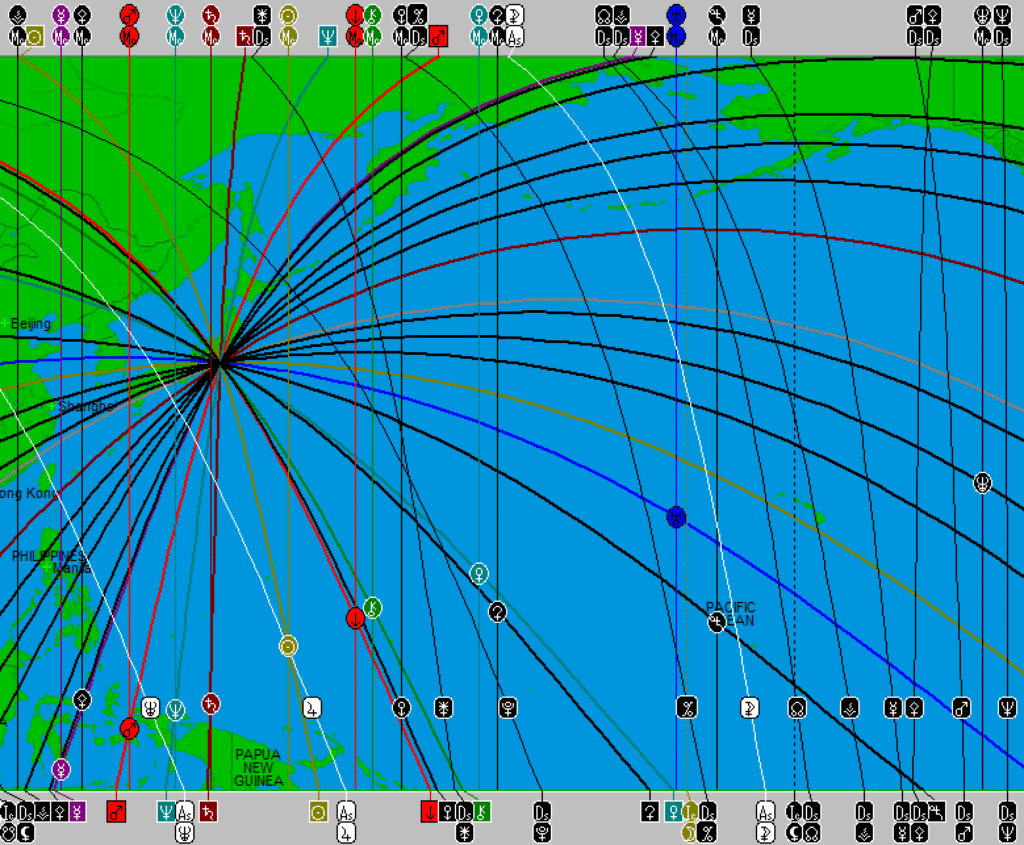Image resolution: width=1024 pixels, height=845 pixels.
Task: Select the green Chiron circle on the map
Action: click(372, 607)
